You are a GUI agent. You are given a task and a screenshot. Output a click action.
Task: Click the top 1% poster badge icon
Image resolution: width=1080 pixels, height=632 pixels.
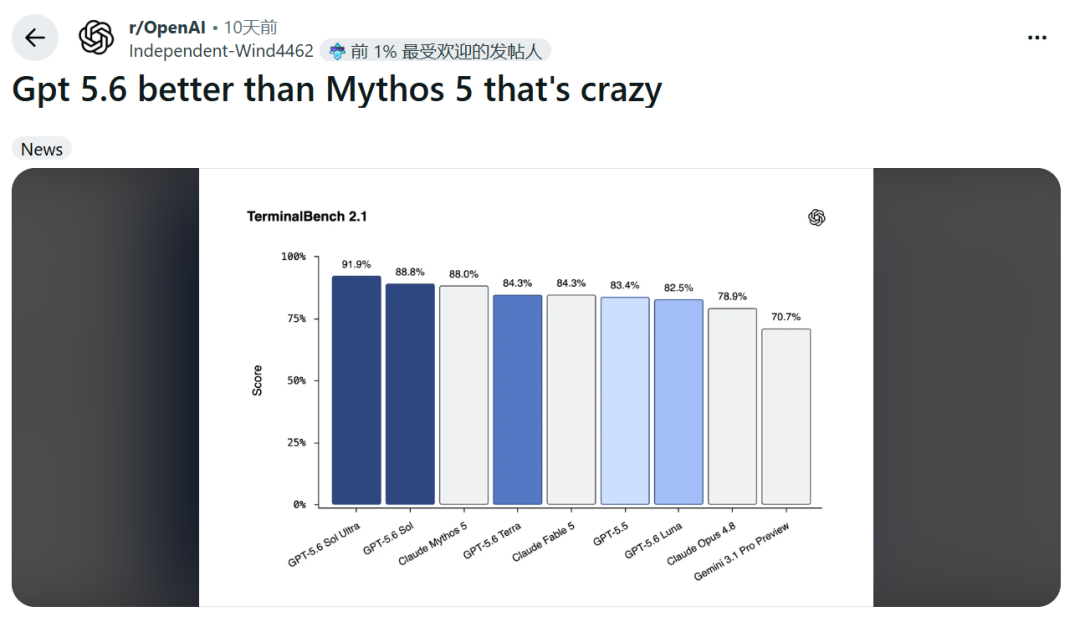coord(337,51)
